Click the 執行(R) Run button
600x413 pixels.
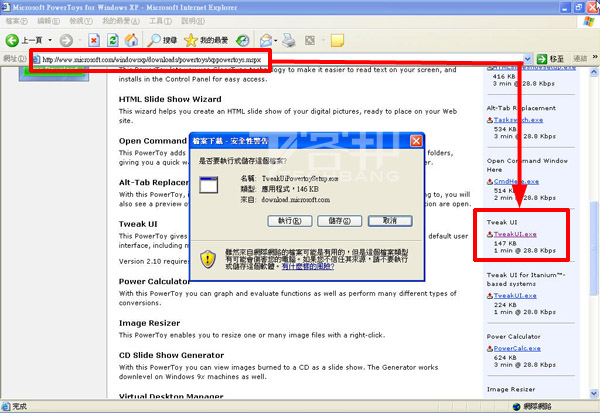tap(290, 221)
